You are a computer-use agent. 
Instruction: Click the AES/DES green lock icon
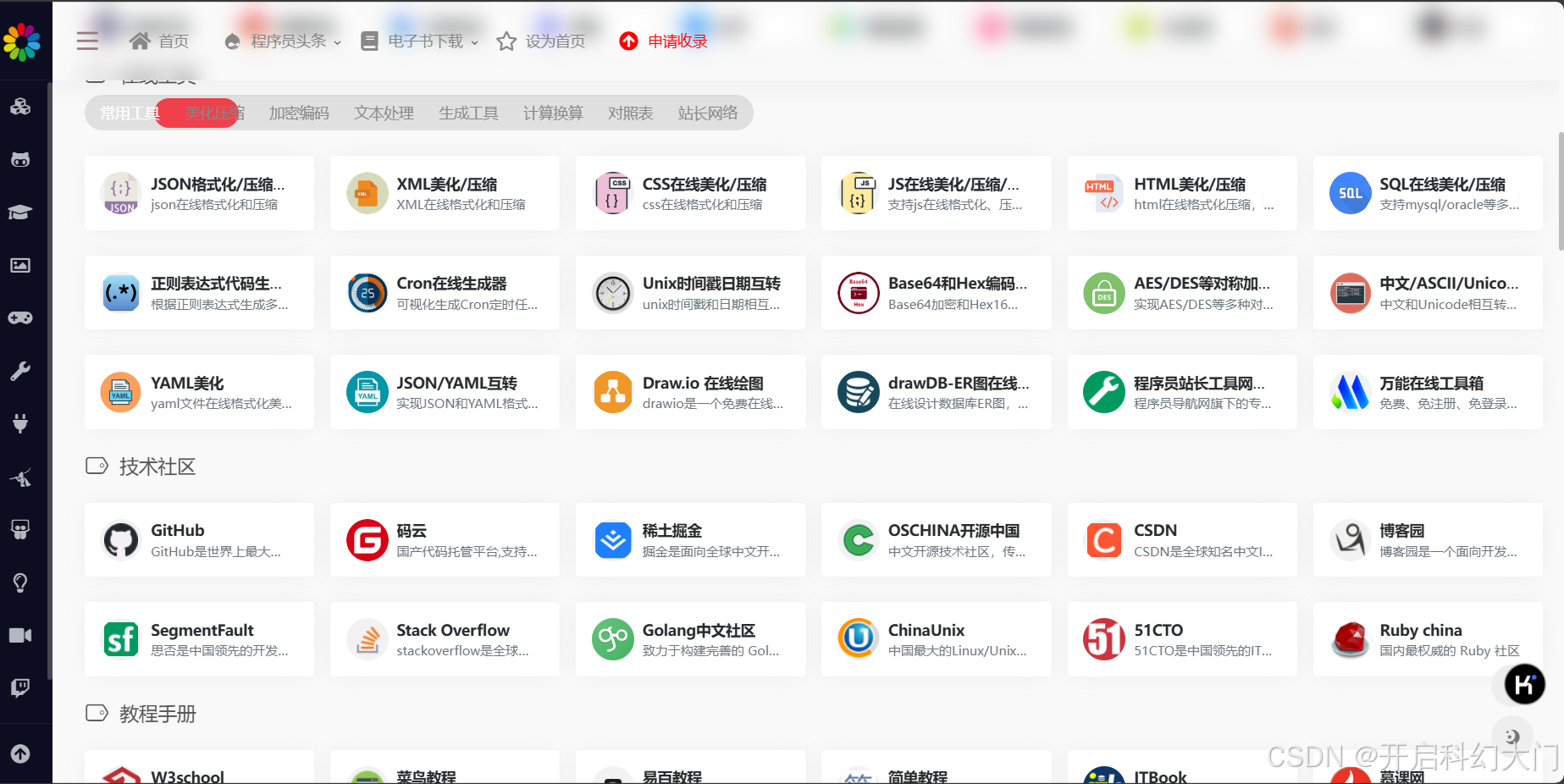coord(1104,293)
